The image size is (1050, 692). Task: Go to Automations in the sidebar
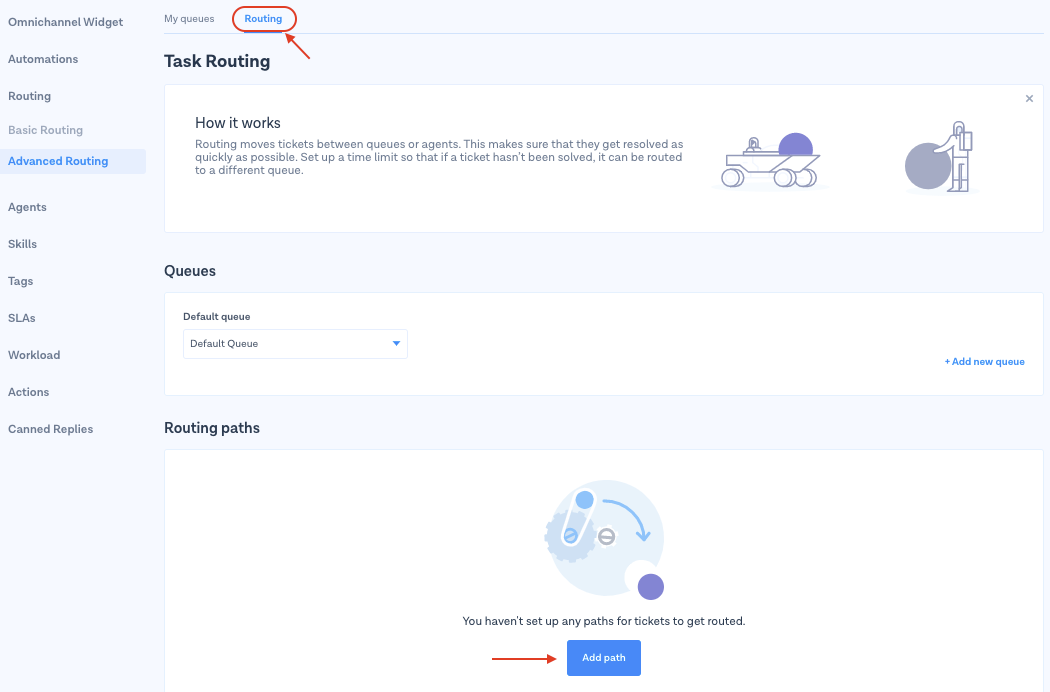[43, 59]
